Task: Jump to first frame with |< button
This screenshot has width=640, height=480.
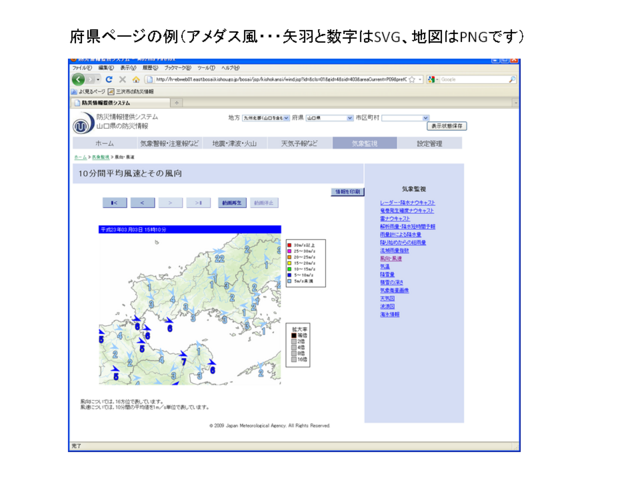Action: pos(115,203)
